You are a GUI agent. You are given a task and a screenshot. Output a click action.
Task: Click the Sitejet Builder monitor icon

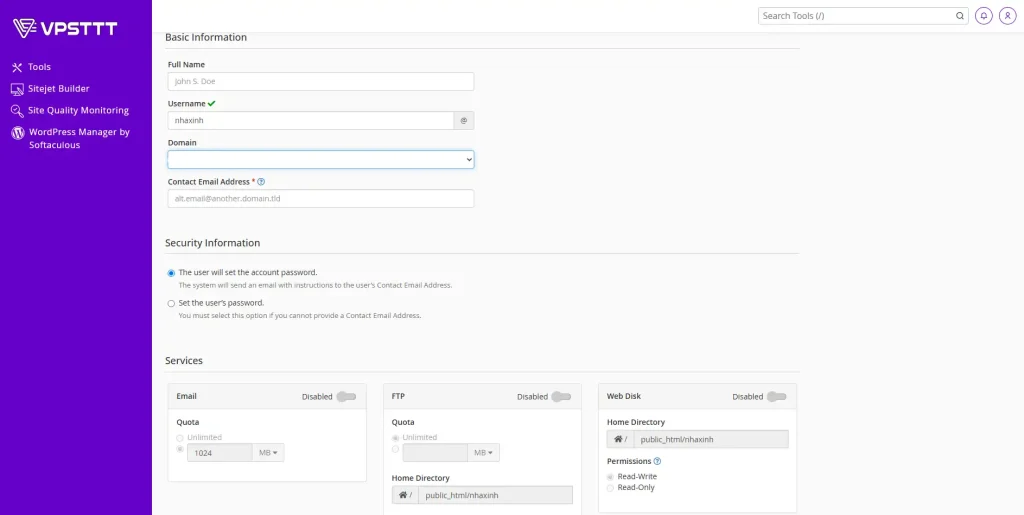point(17,89)
